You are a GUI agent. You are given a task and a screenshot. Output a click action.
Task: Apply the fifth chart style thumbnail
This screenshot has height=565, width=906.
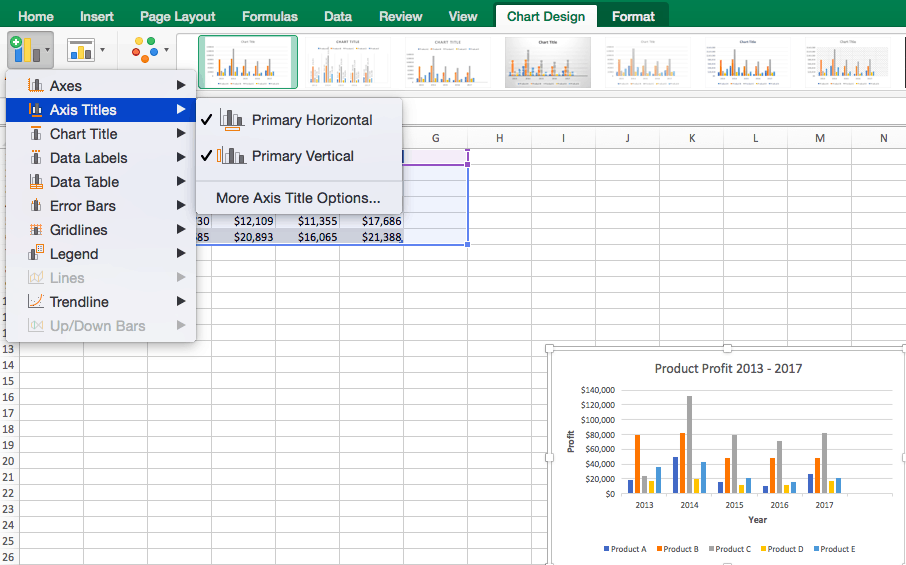[648, 62]
